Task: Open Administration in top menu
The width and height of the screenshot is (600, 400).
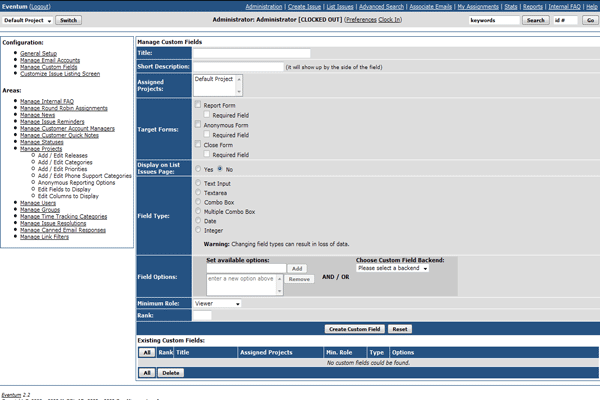Action: (264, 7)
